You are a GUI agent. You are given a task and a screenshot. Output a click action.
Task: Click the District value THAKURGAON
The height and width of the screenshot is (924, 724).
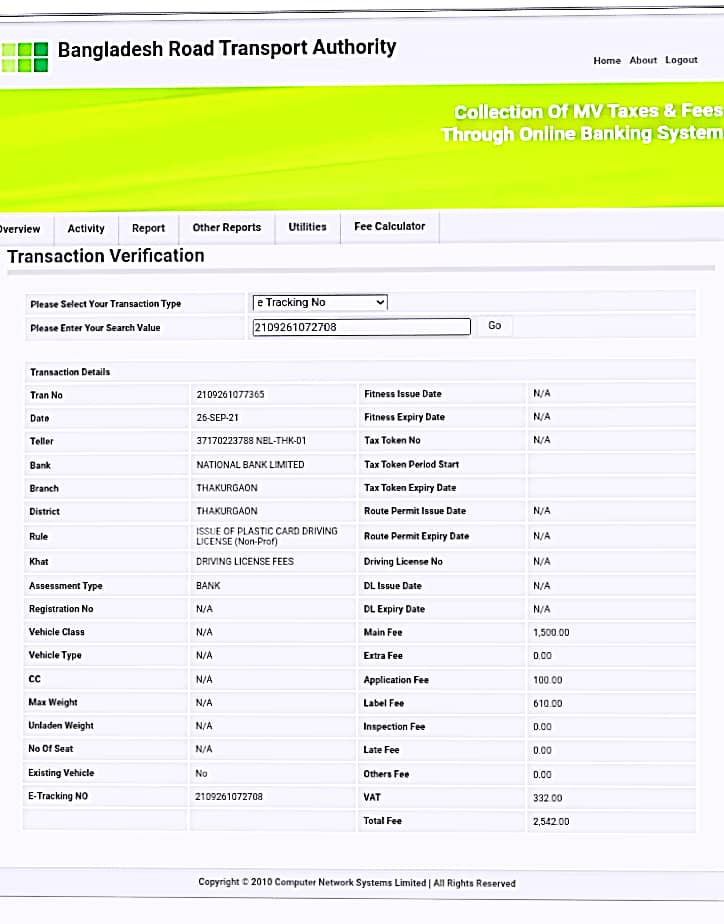pos(227,511)
